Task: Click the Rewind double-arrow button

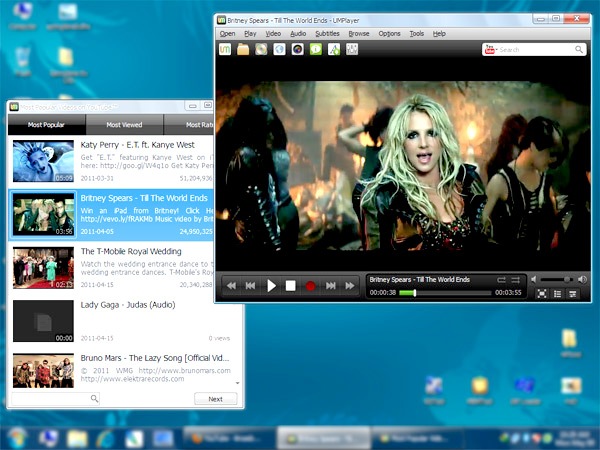Action: click(232, 286)
